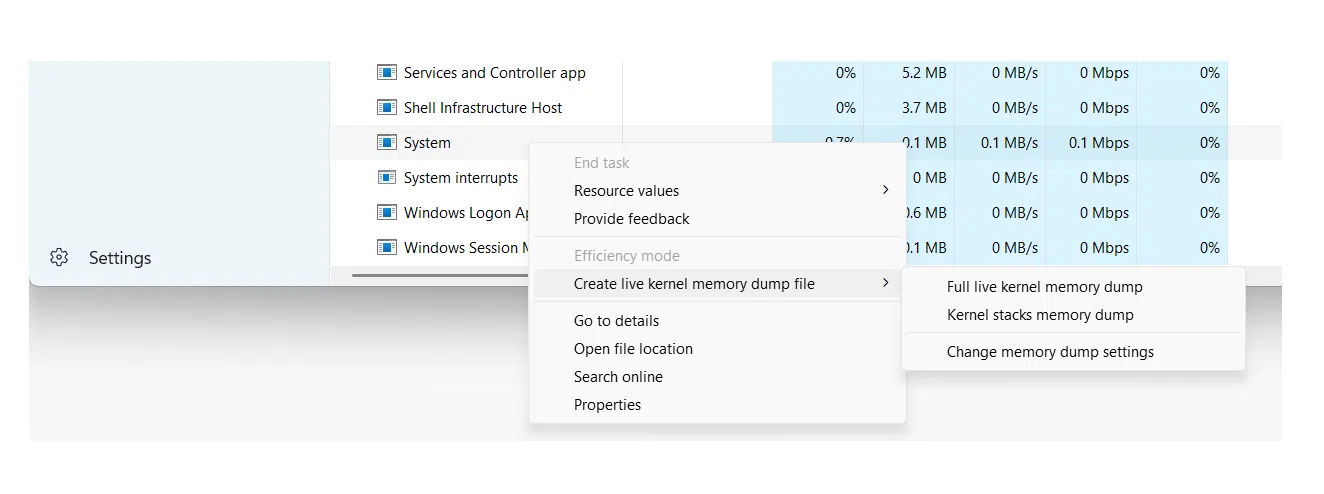Expand the Resource values submenu arrow
Image resolution: width=1324 pixels, height=494 pixels.
885,190
